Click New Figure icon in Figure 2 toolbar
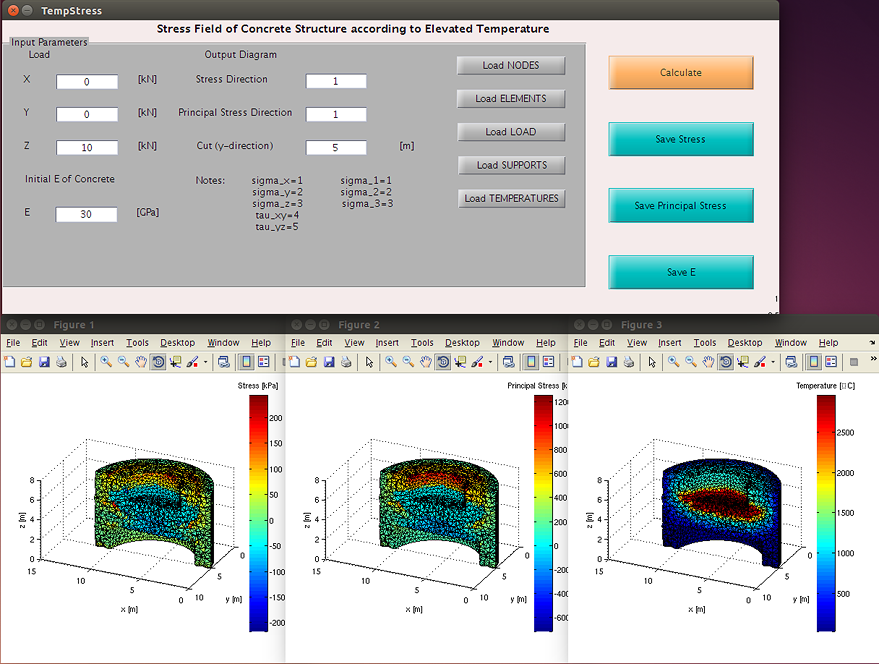Image resolution: width=879 pixels, height=664 pixels. pyautogui.click(x=294, y=362)
